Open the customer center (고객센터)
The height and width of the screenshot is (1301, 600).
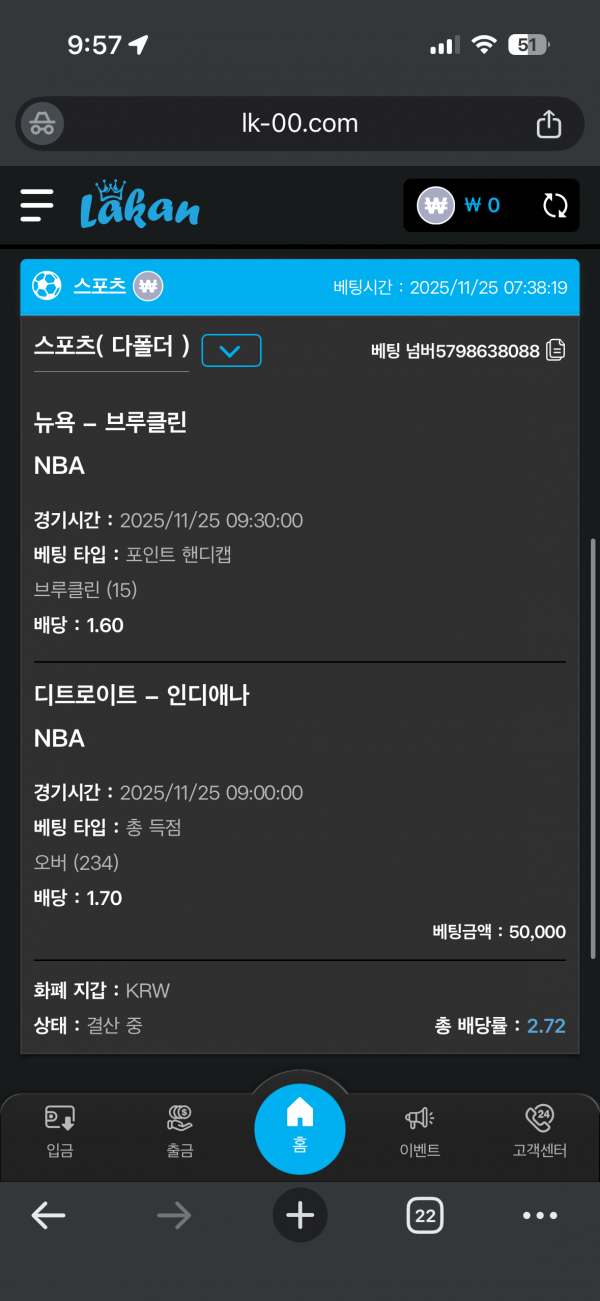click(x=539, y=1130)
